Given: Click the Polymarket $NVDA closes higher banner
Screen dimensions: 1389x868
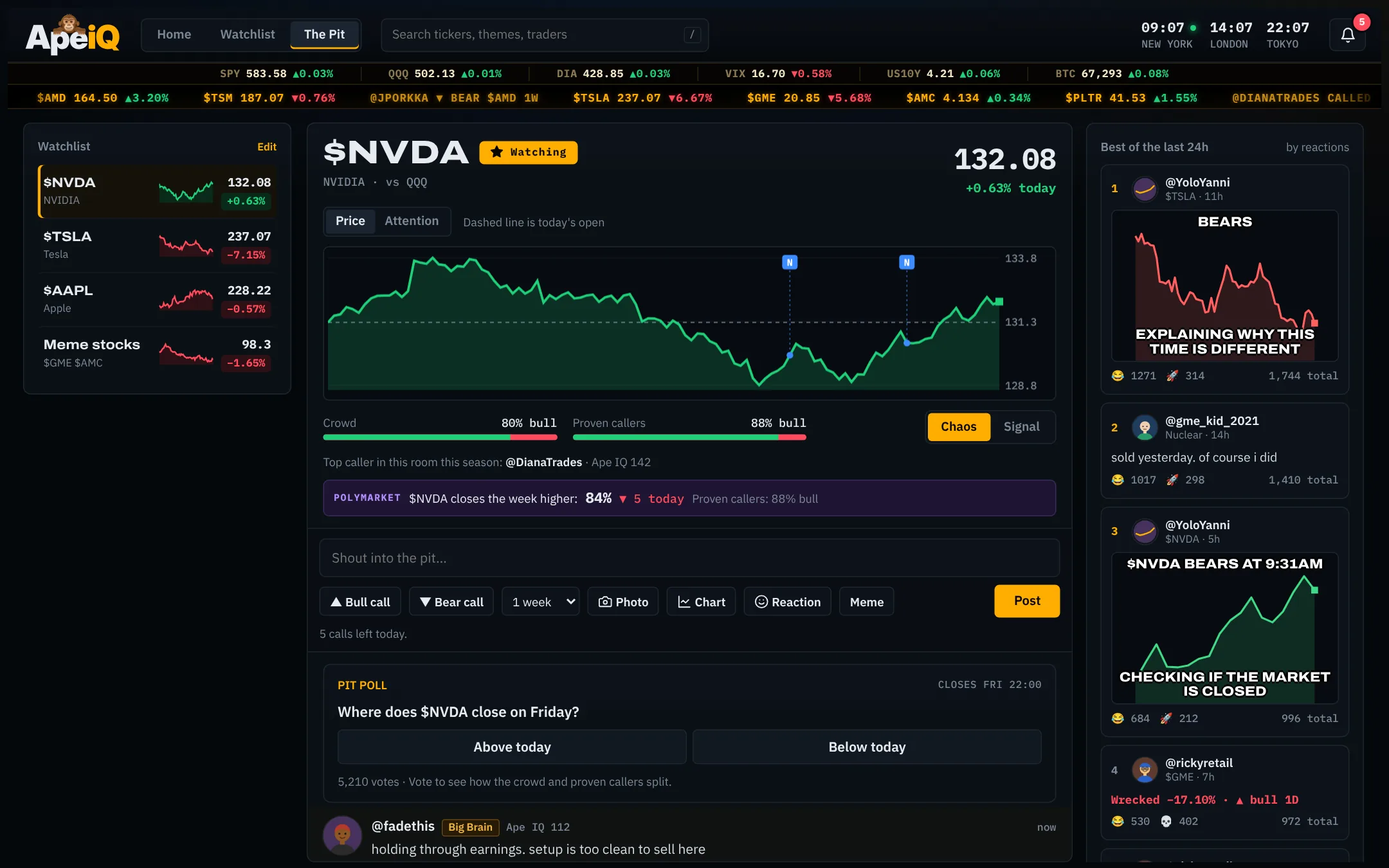Looking at the screenshot, I should click(x=689, y=498).
